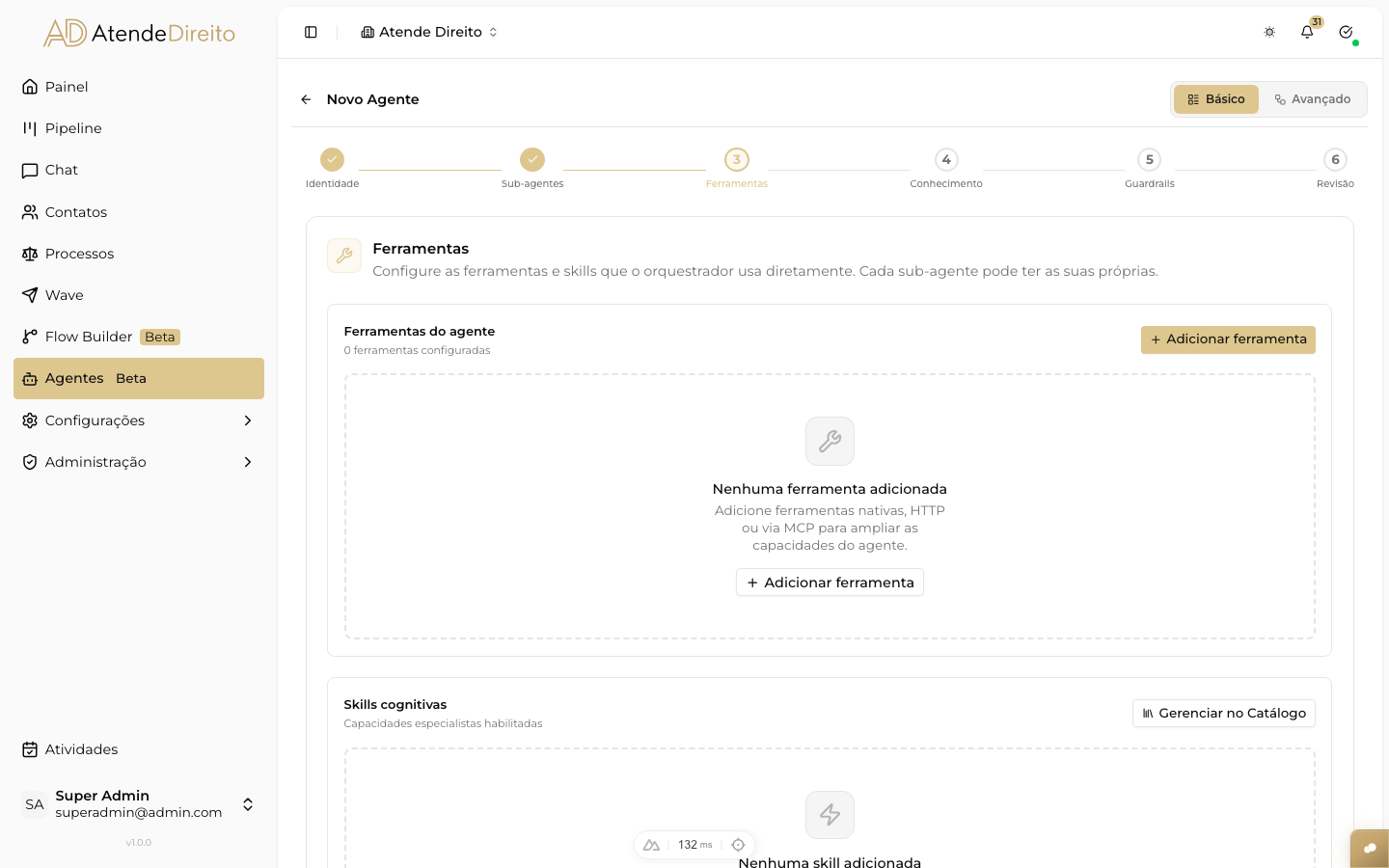Click the mountain icon in performance widget

coord(651,845)
